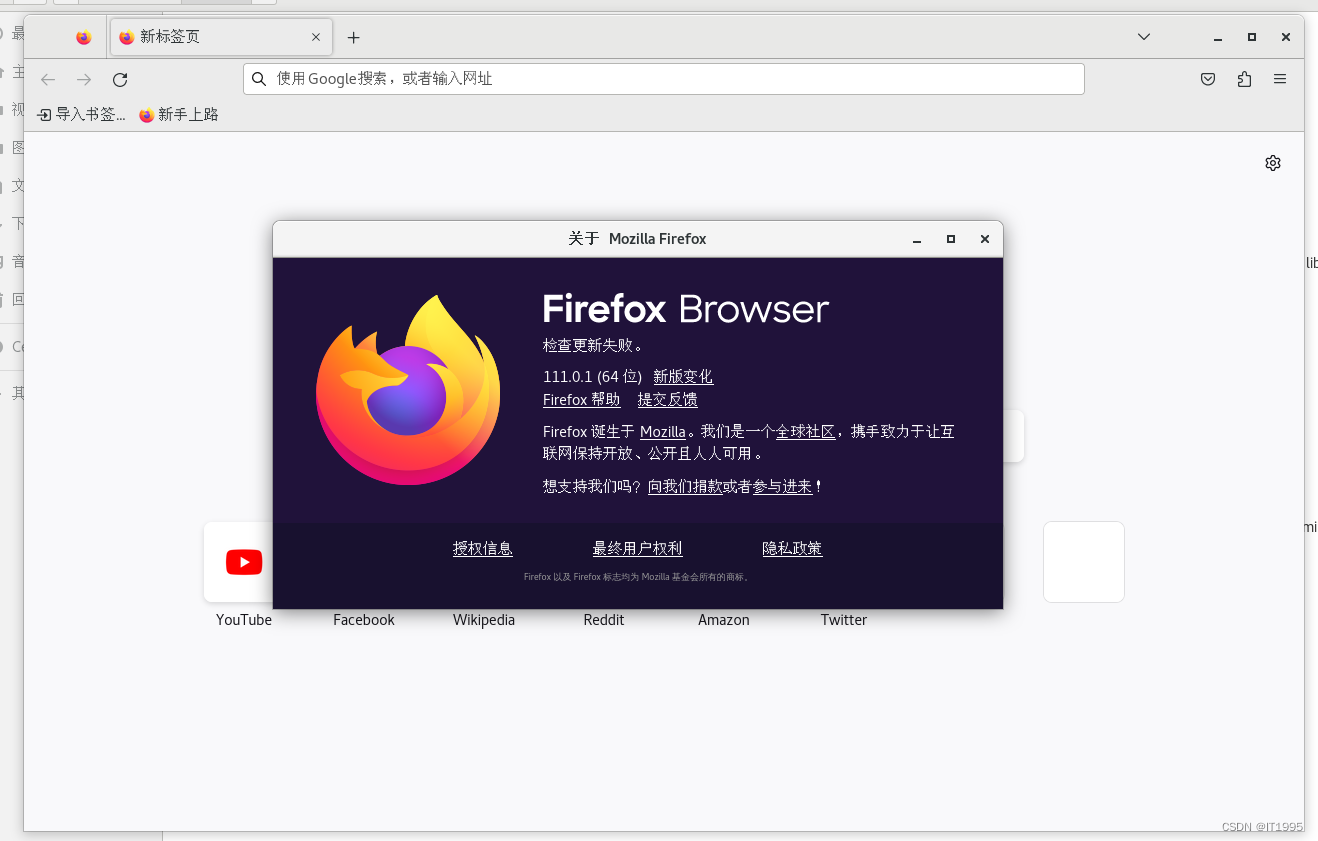The height and width of the screenshot is (841, 1318).
Task: Open the Mozilla link in the about dialog
Action: [663, 432]
